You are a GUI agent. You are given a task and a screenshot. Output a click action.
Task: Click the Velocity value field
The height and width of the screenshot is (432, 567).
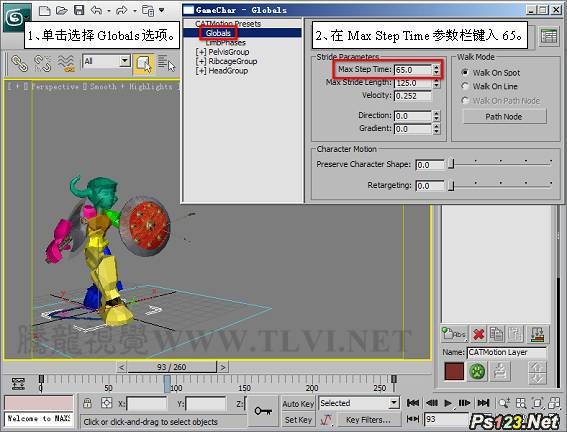[413, 96]
